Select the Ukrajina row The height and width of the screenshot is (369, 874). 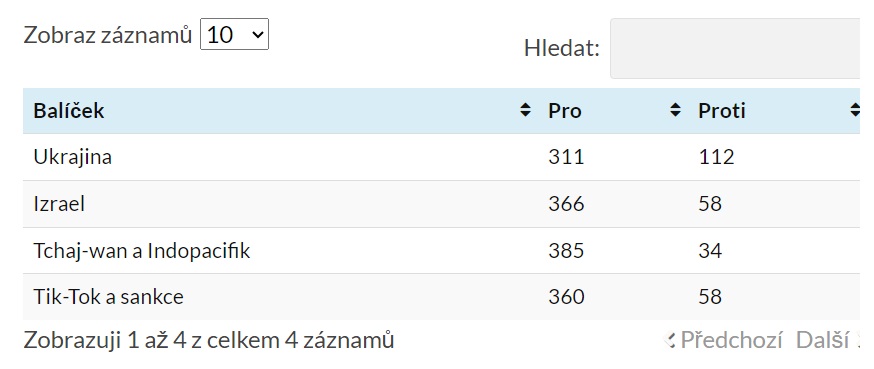tap(441, 157)
